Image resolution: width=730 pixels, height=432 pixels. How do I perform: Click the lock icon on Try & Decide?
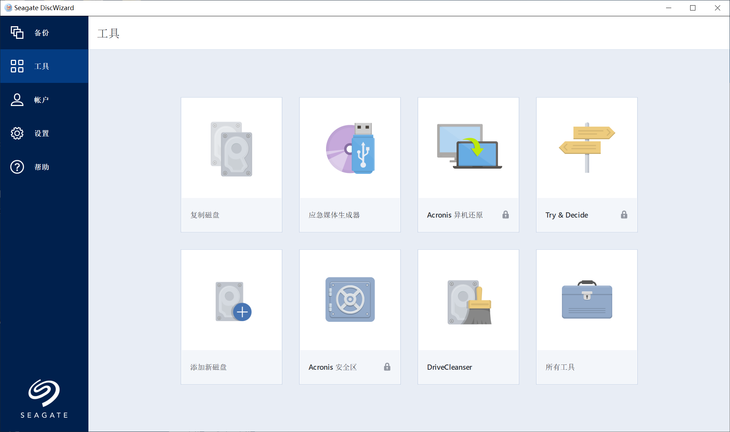point(624,215)
